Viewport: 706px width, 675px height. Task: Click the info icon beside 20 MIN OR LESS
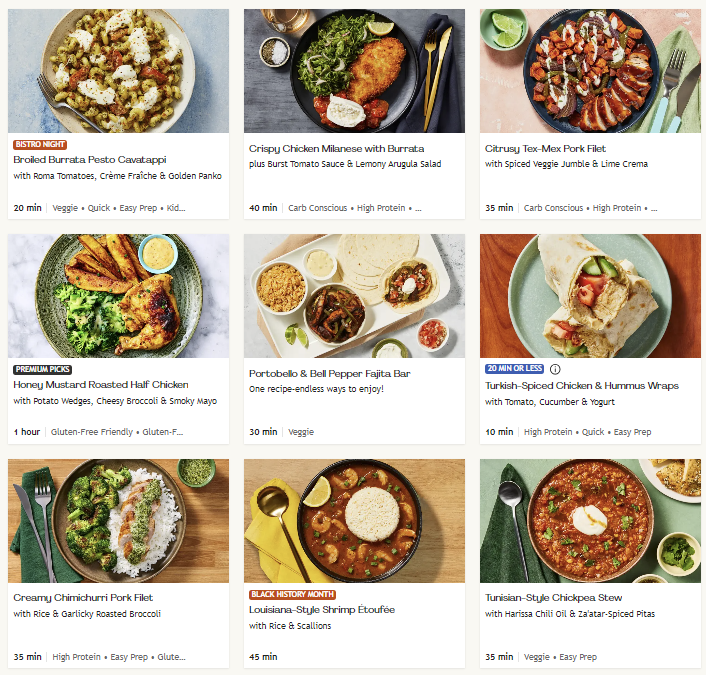point(556,369)
